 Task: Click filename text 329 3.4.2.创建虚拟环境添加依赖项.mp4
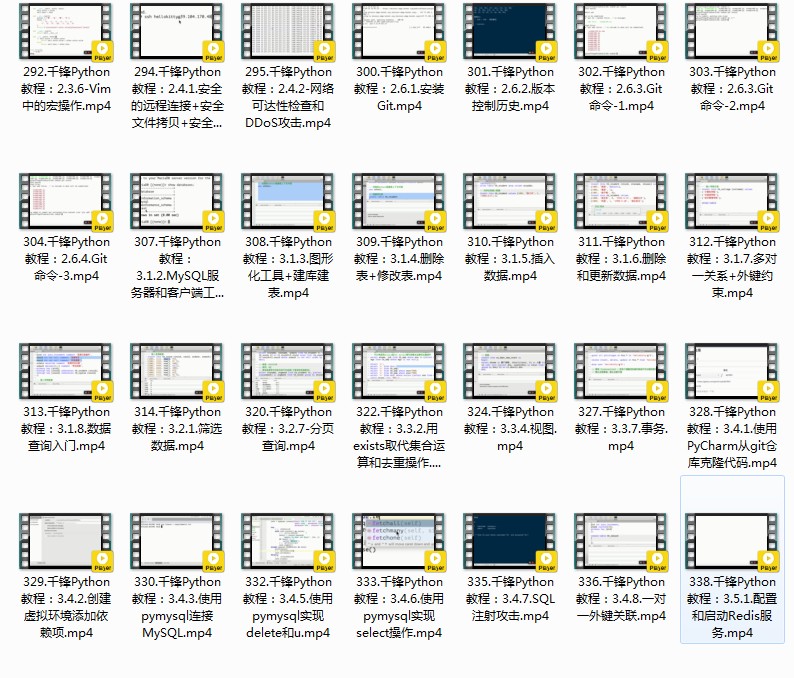coord(66,608)
